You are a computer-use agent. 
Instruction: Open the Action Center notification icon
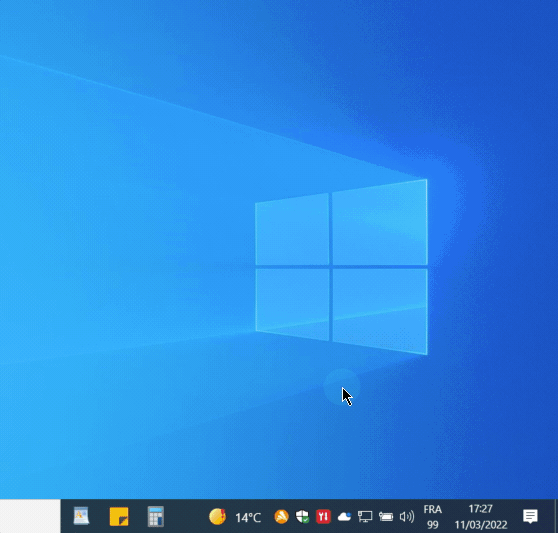pos(530,517)
